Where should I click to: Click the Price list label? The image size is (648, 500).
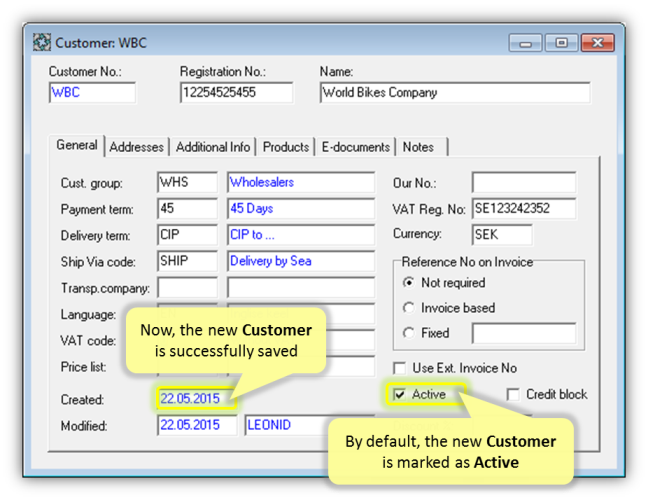83,367
